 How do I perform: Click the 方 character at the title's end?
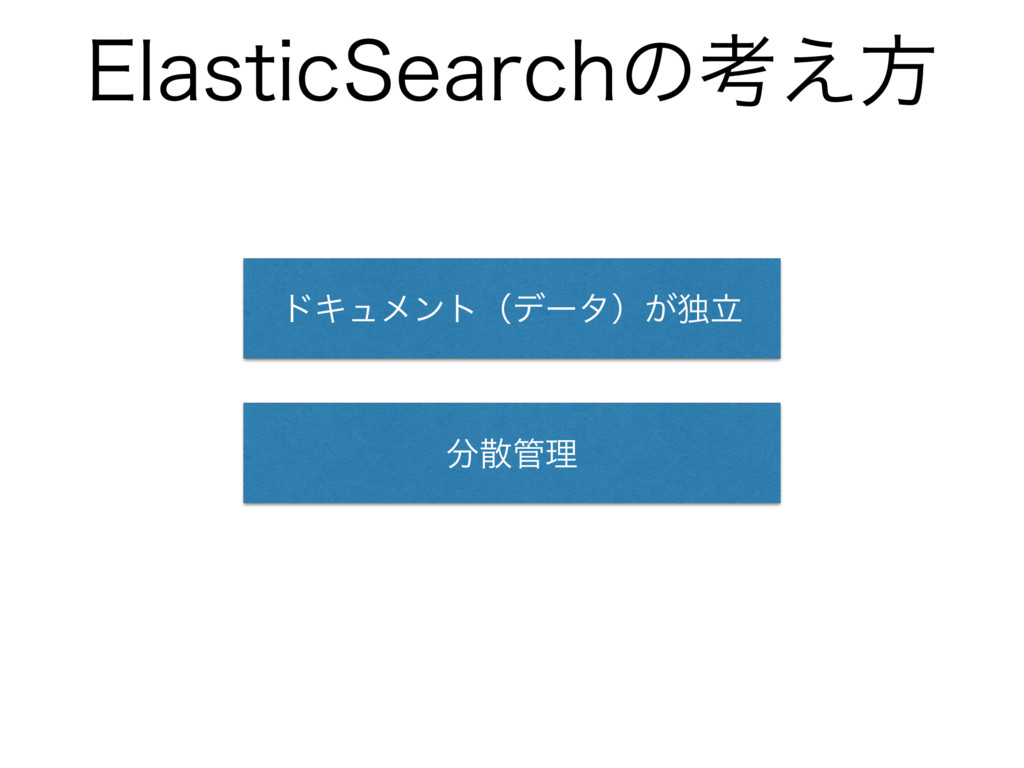tap(899, 71)
